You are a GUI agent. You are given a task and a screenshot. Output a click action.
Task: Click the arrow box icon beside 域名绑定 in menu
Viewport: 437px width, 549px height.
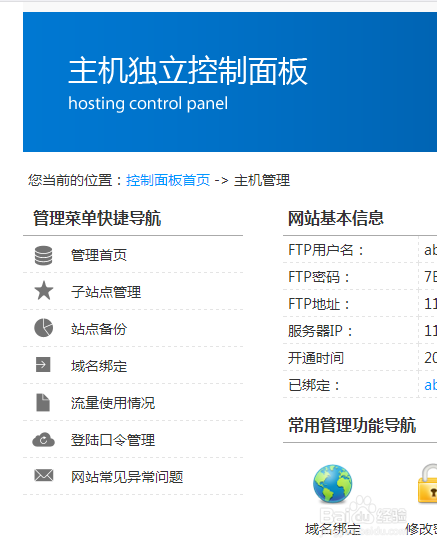43,364
